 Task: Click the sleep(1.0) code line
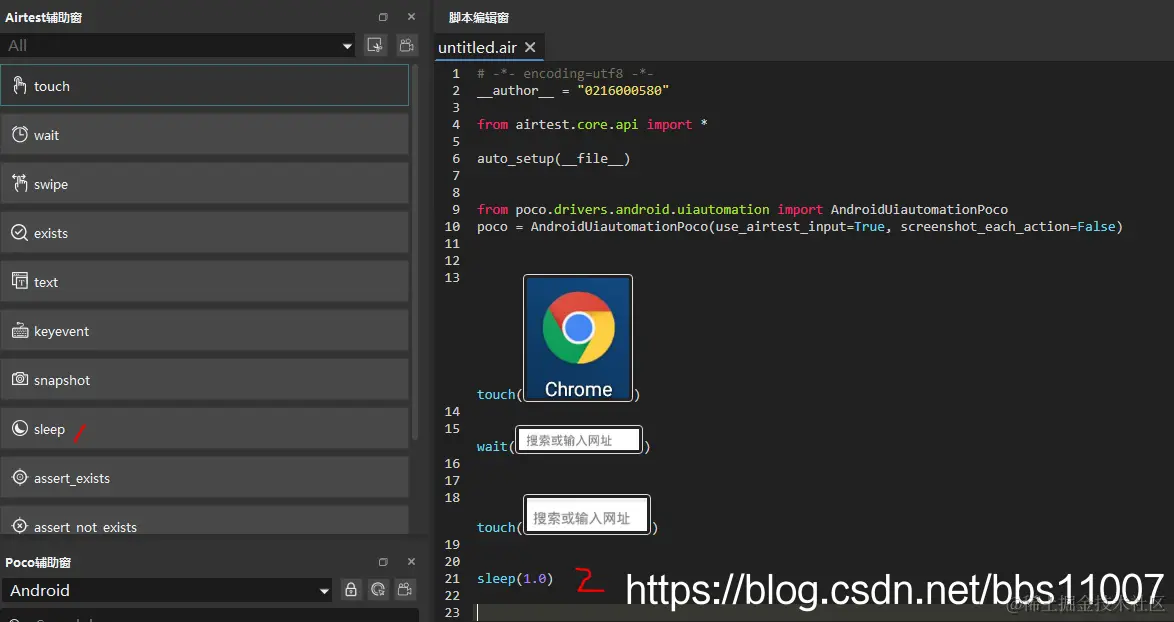(x=515, y=579)
